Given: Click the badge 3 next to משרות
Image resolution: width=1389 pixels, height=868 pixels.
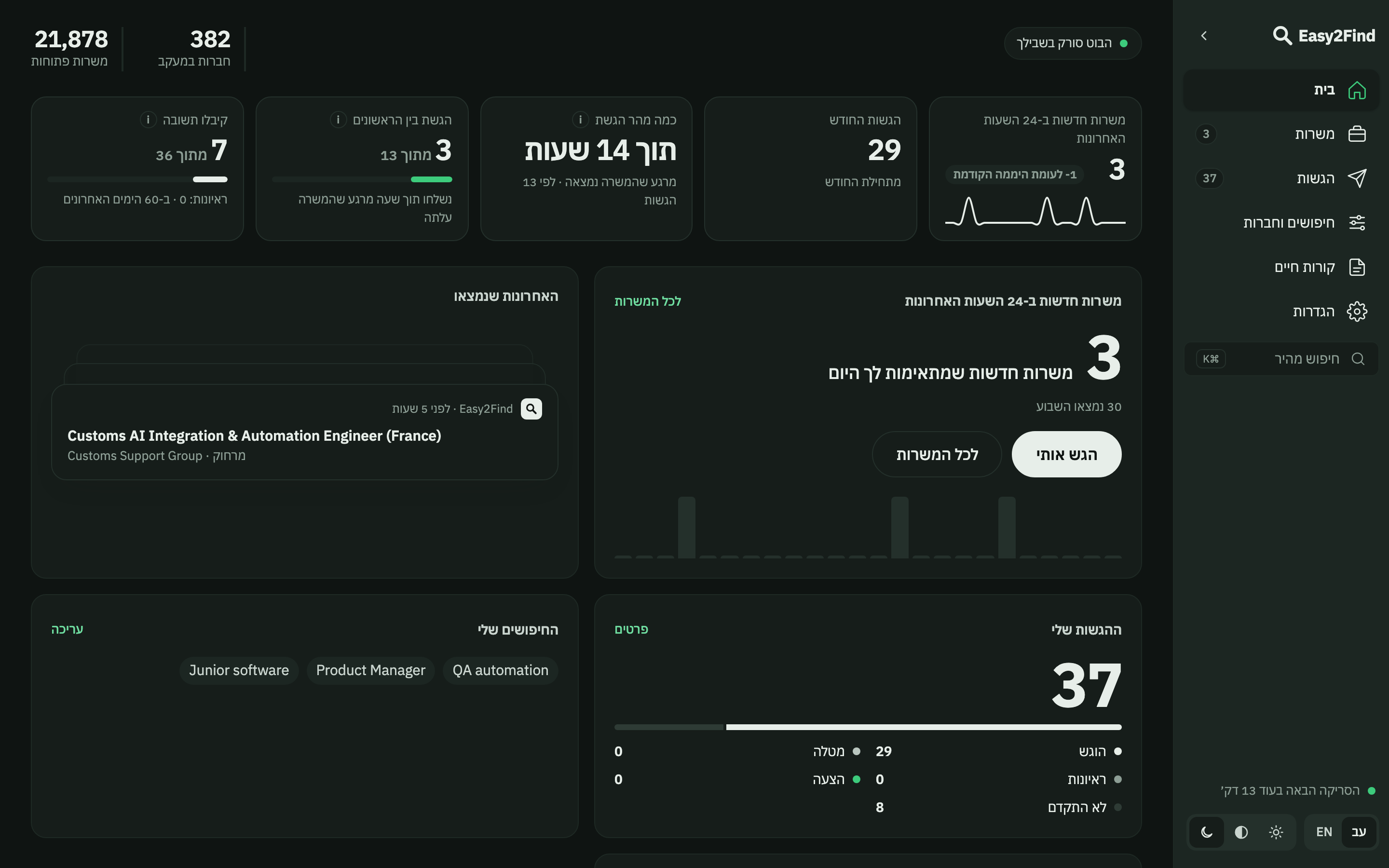Looking at the screenshot, I should click(x=1206, y=134).
